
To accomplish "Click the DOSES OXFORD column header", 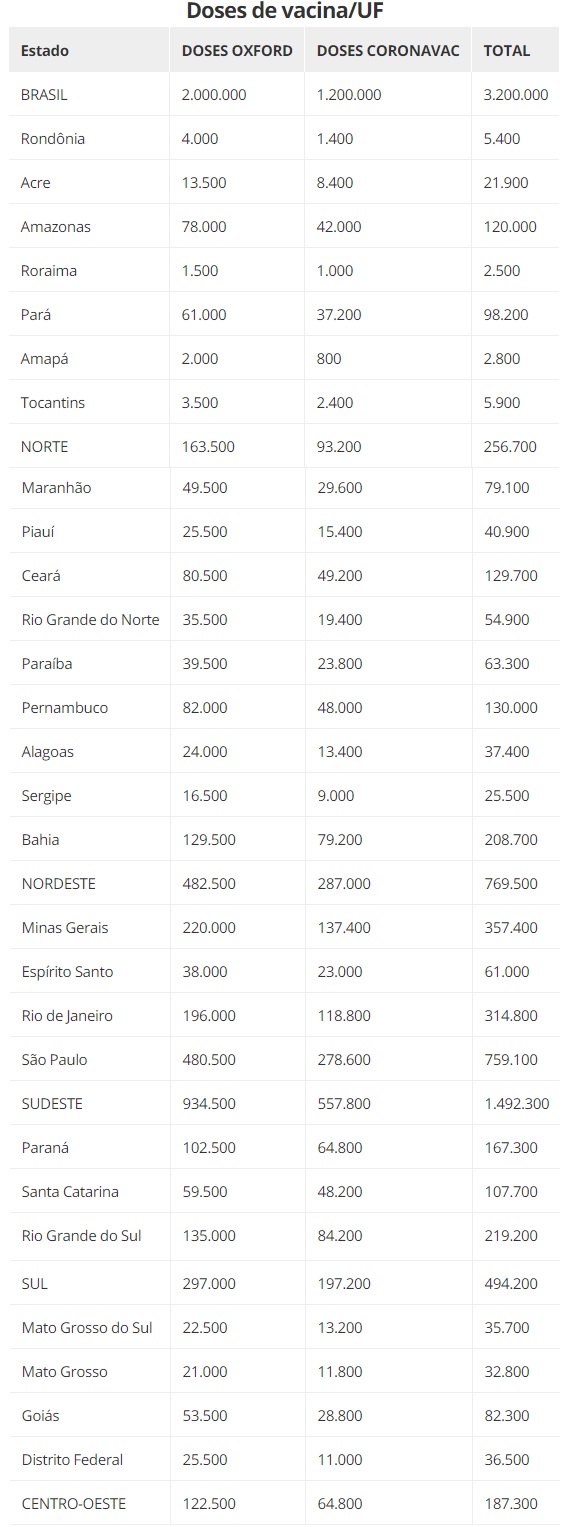I will click(237, 51).
